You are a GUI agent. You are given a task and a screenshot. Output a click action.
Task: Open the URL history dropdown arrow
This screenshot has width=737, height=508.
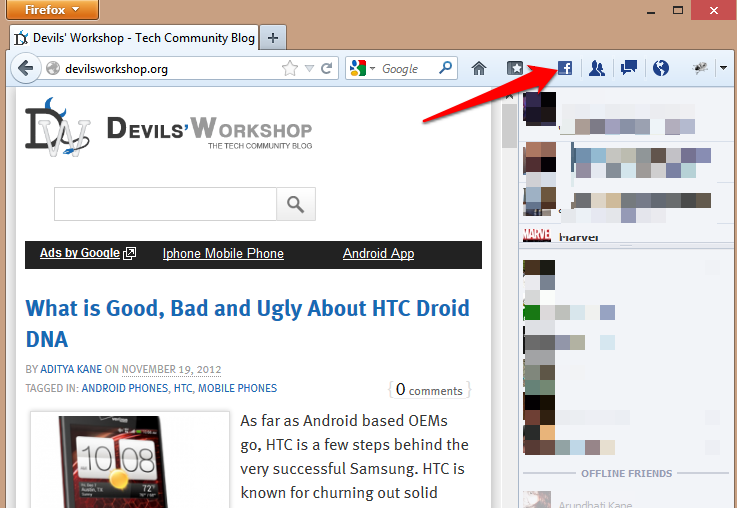point(309,69)
